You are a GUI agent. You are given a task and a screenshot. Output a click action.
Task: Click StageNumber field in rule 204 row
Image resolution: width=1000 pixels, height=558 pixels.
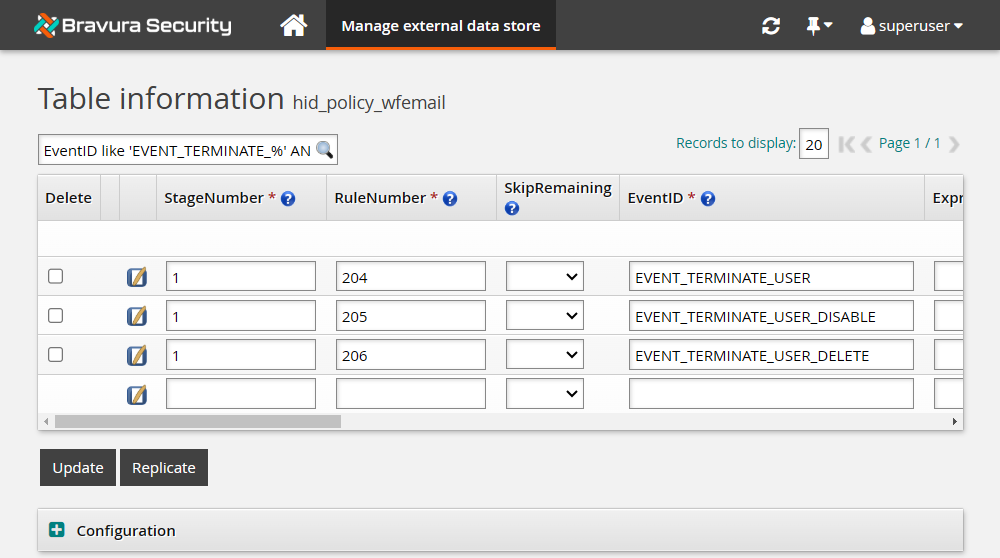240,276
